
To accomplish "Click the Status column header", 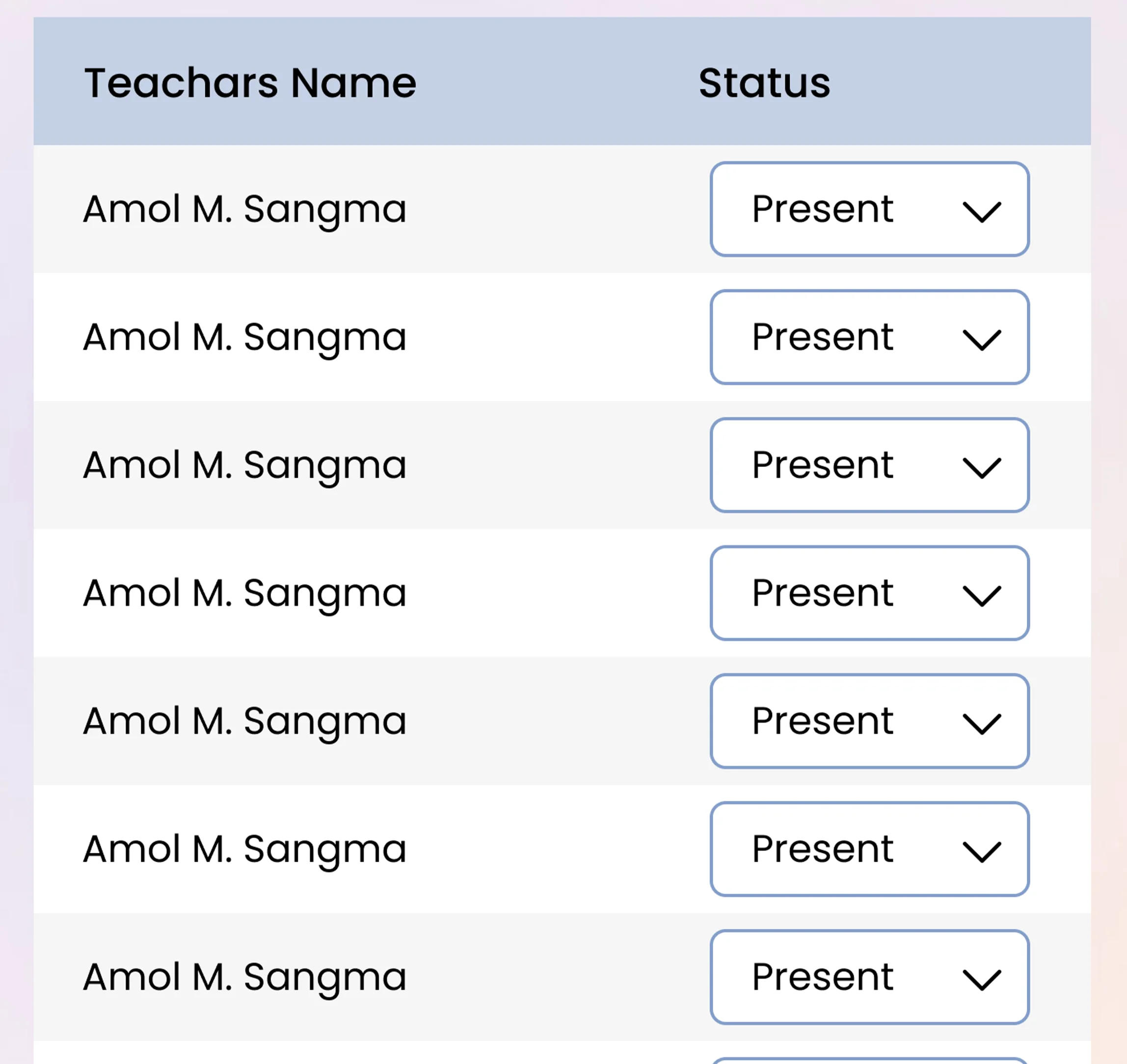I will coord(764,83).
